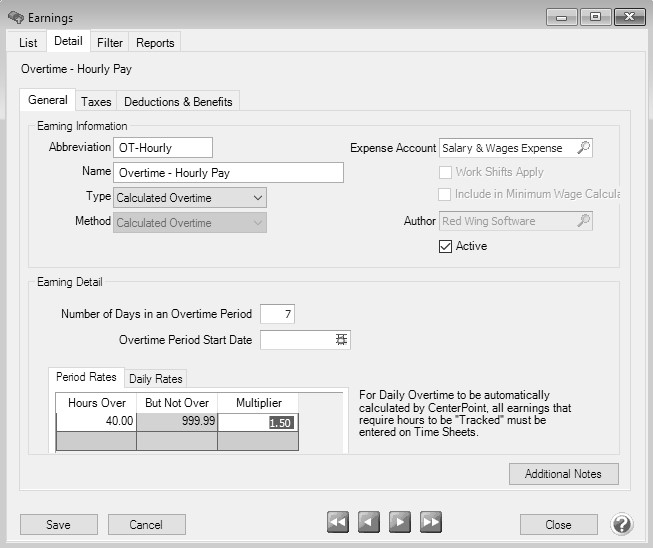Switch to the Daily Rates tab
The image size is (653, 548).
point(155,379)
